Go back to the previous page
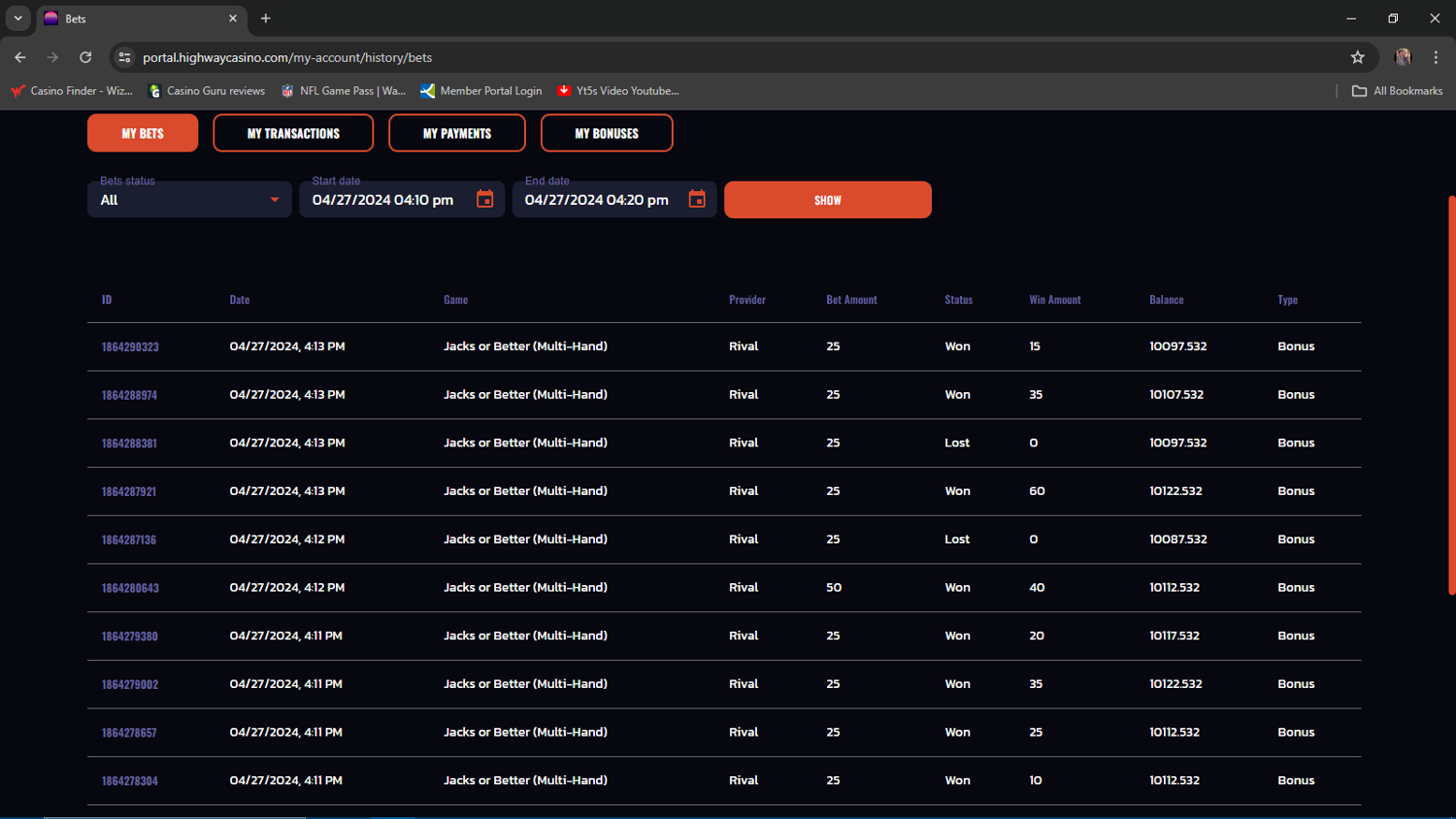Viewport: 1456px width, 819px height. pyautogui.click(x=20, y=57)
